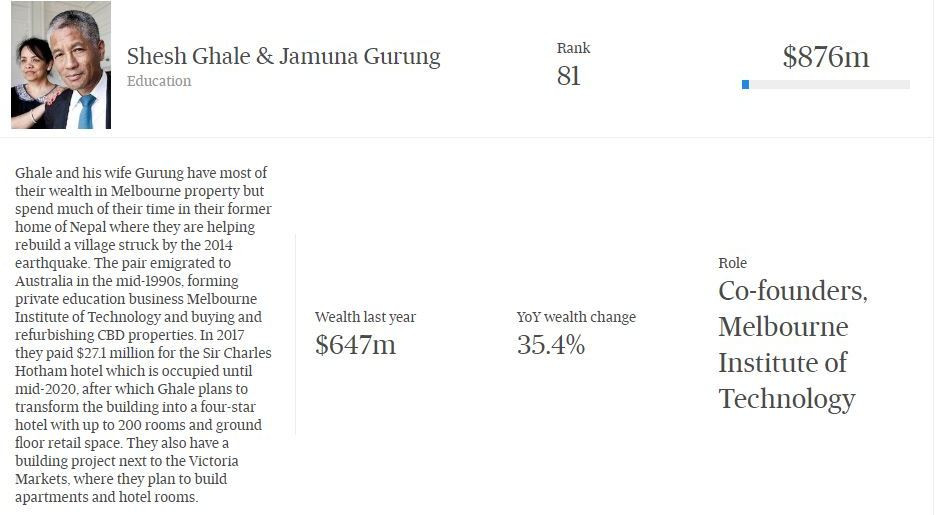The width and height of the screenshot is (937, 515).
Task: Click the Wealth last year label
Action: [365, 317]
